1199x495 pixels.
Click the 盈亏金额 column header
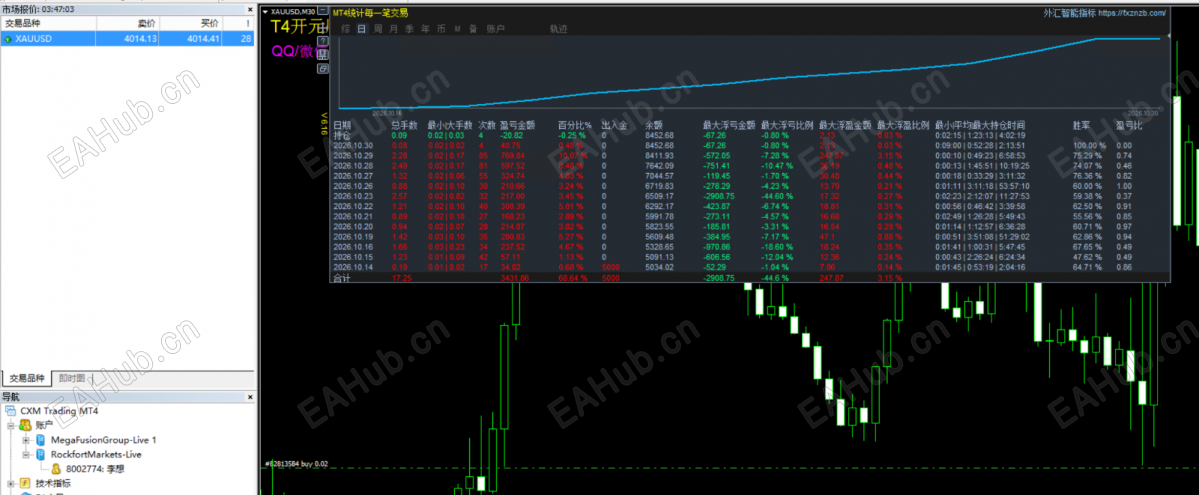click(x=518, y=125)
